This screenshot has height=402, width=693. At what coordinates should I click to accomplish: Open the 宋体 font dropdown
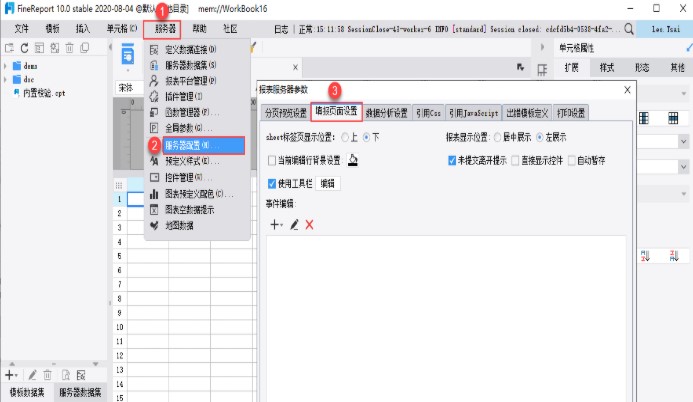point(130,87)
